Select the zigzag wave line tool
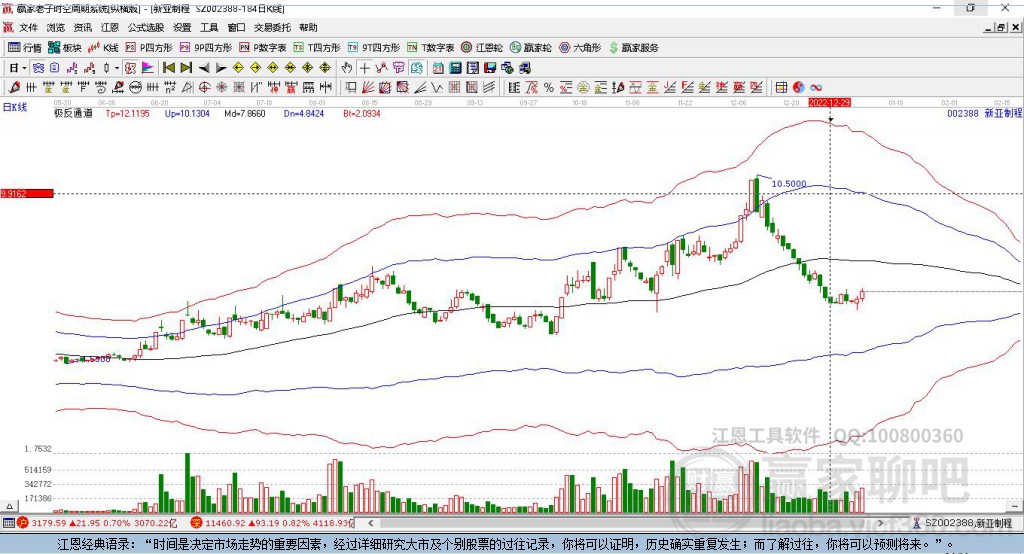This screenshot has height=554, width=1024. tap(438, 87)
